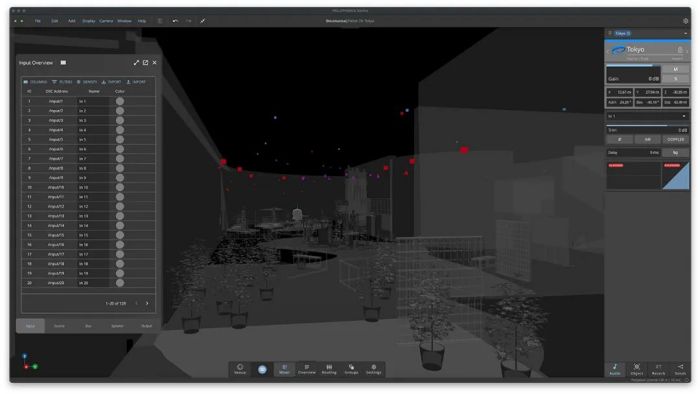This screenshot has width=700, height=394.
Task: Go to next page of input table
Action: click(x=147, y=303)
